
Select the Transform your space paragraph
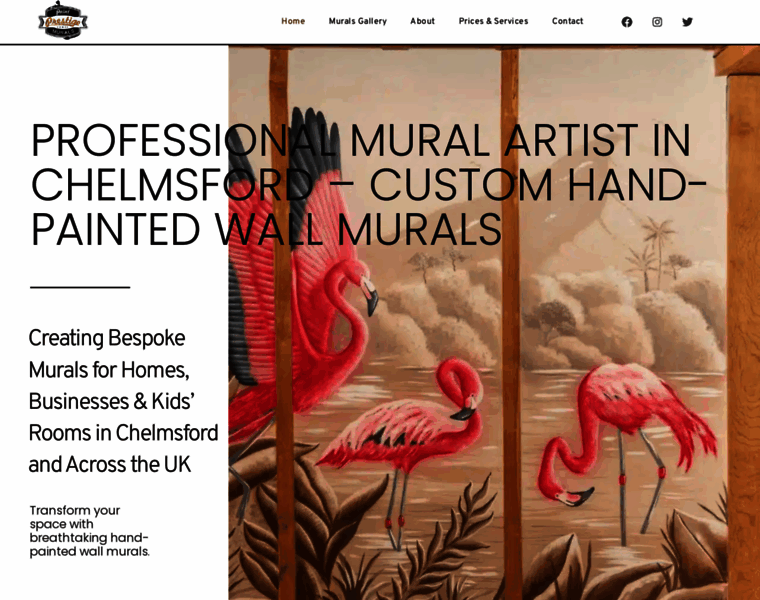click(x=90, y=531)
